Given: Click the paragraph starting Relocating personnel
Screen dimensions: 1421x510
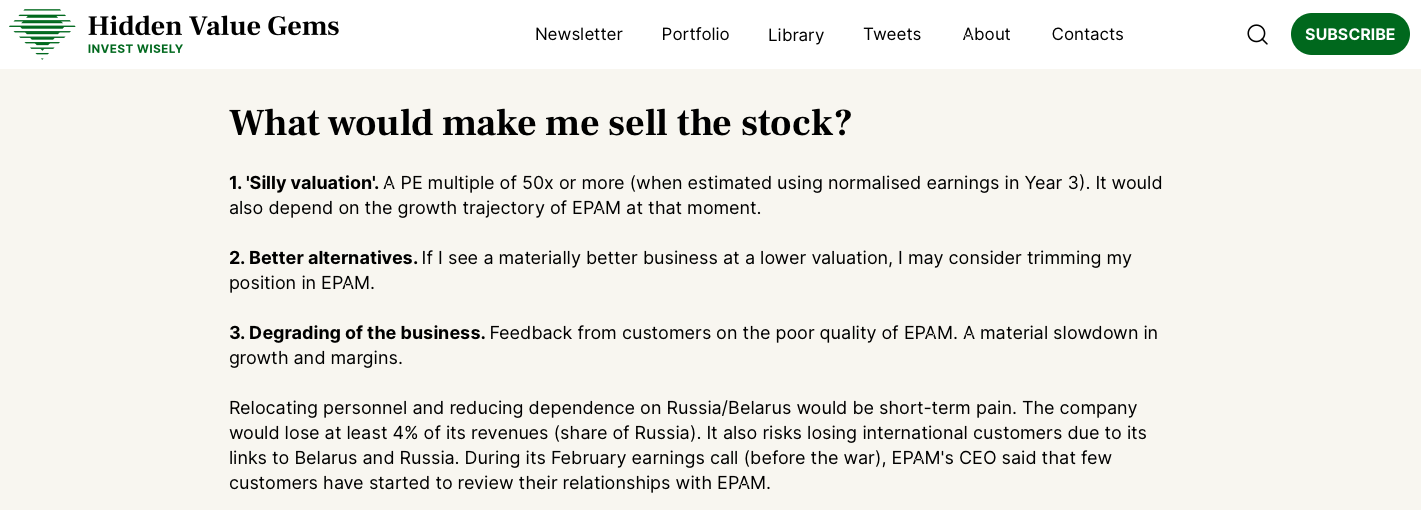Looking at the screenshot, I should [688, 445].
